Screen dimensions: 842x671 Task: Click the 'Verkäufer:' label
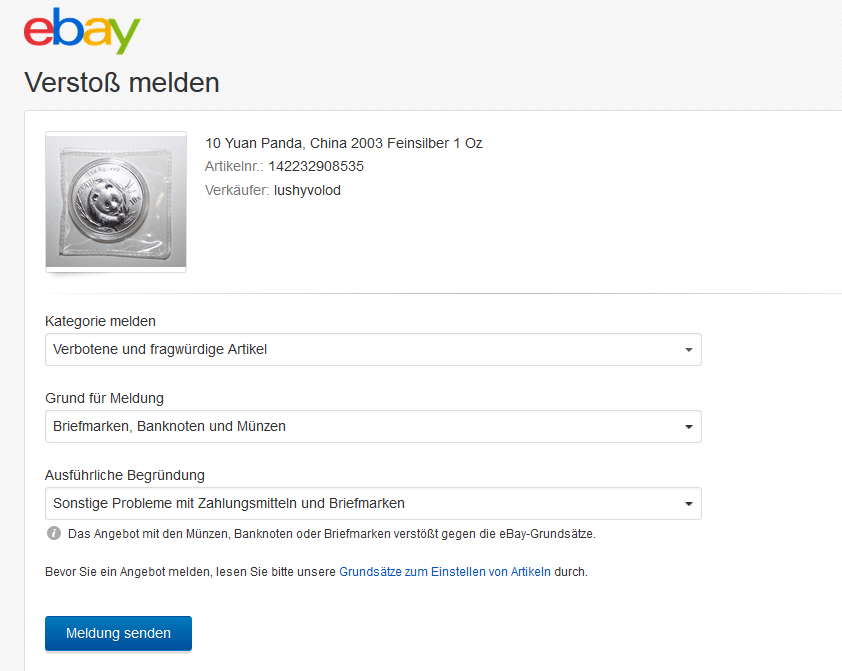237,190
